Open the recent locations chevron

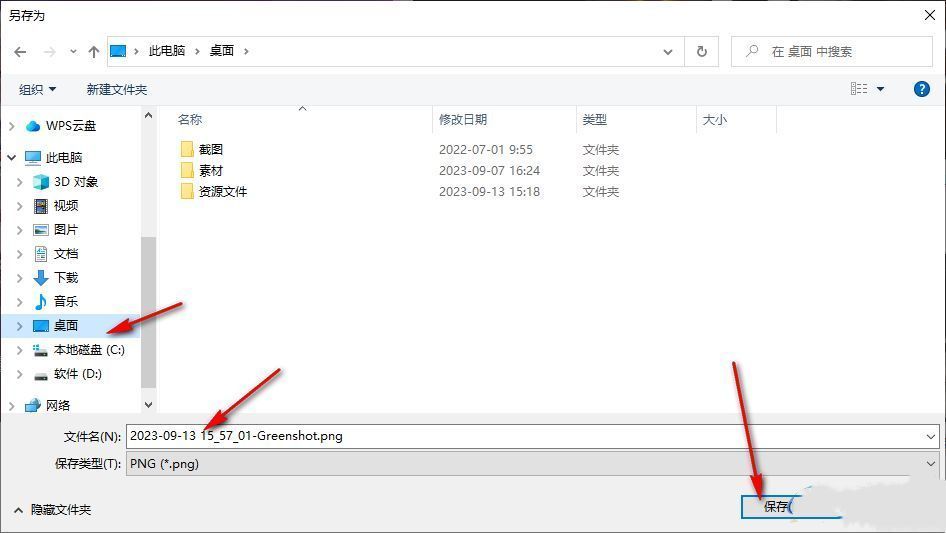click(x=73, y=52)
